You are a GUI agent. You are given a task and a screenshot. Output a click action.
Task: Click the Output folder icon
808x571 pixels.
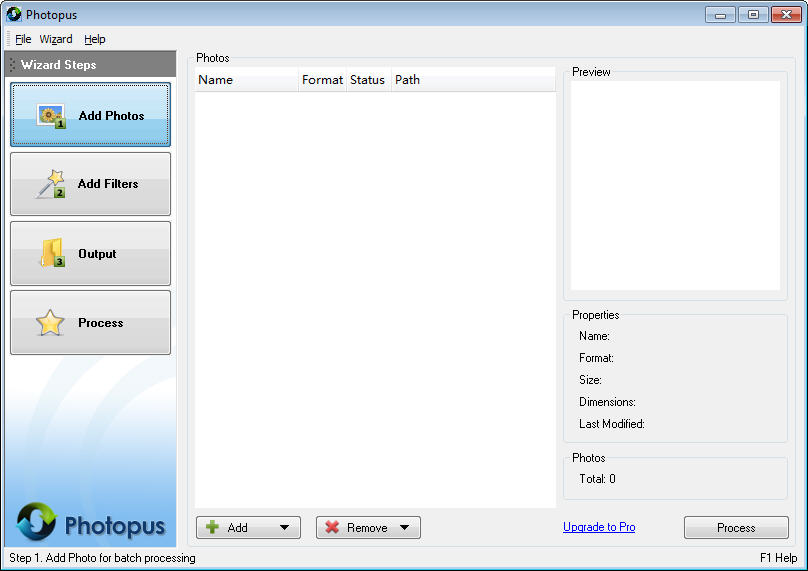(53, 253)
